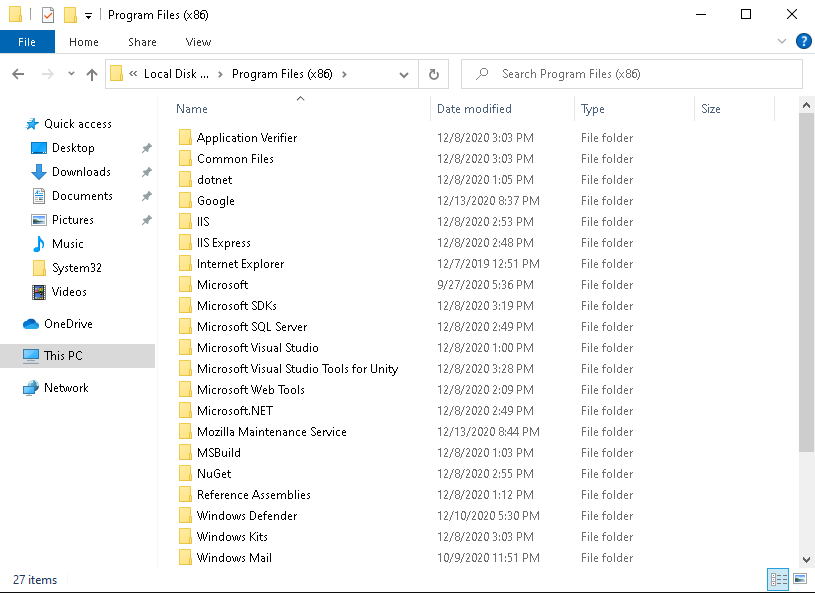
Task: Select the IIS Express folder icon
Action: (x=185, y=242)
